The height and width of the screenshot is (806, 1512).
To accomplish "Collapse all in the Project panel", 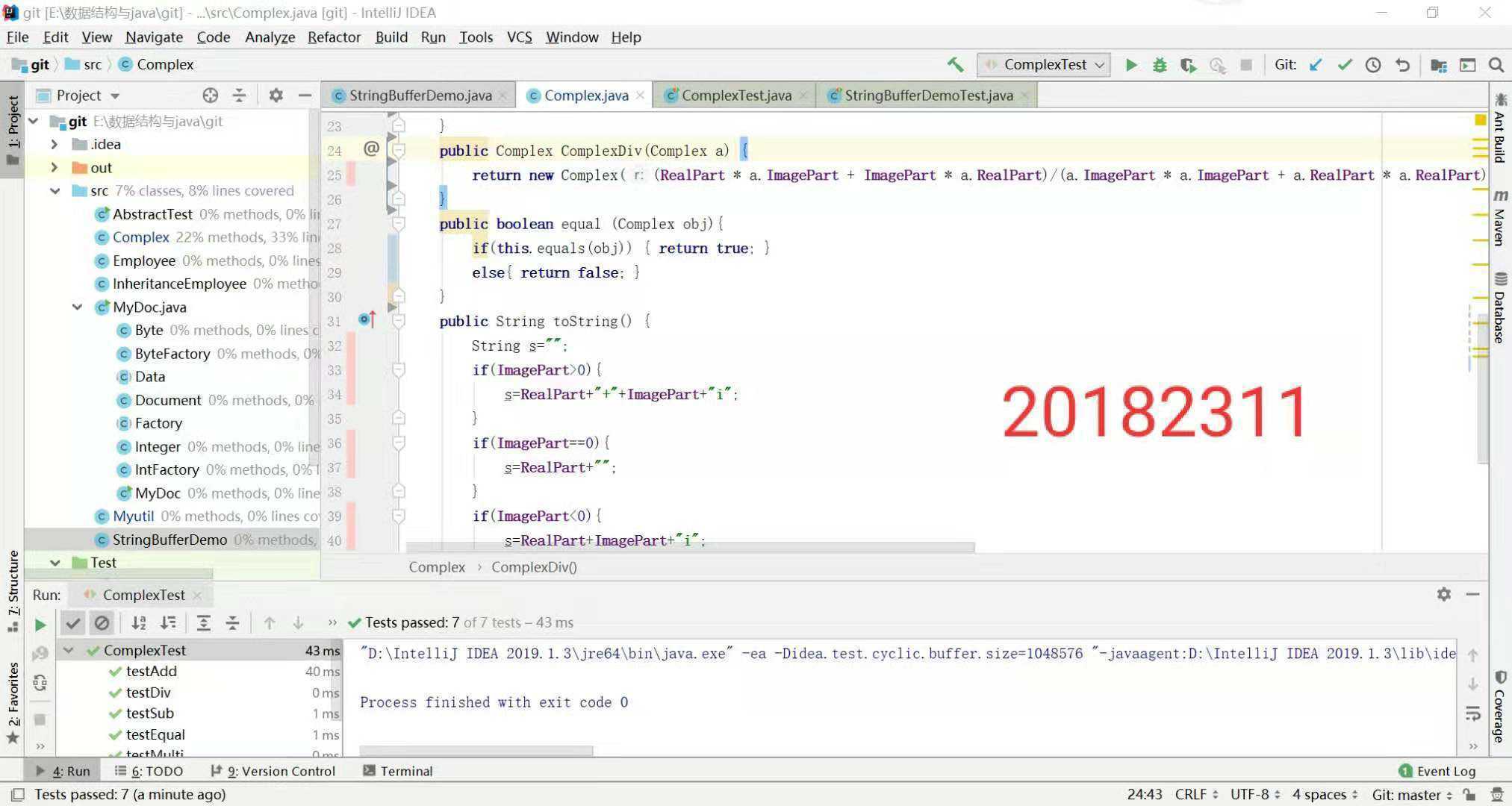I will pyautogui.click(x=239, y=96).
